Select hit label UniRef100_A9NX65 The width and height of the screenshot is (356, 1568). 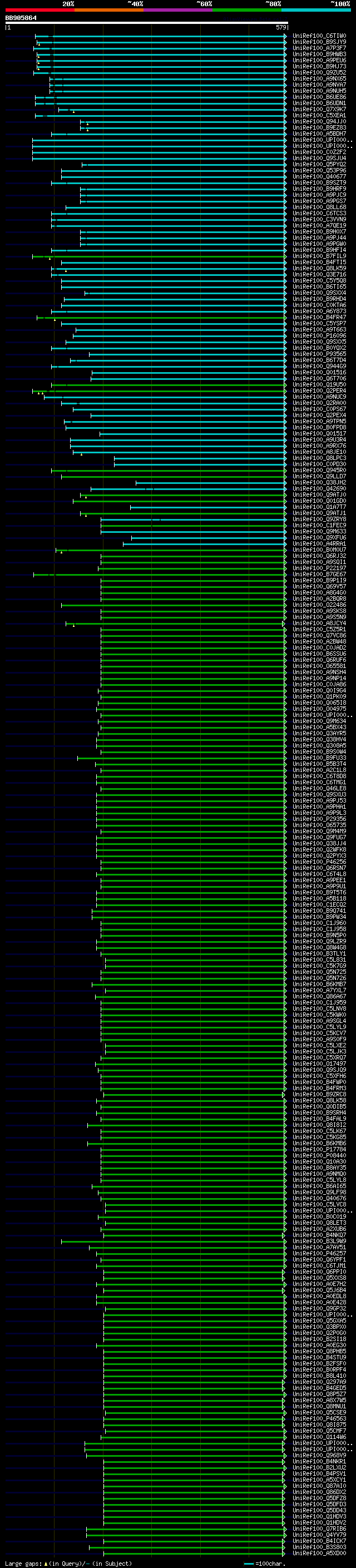(x=319, y=78)
